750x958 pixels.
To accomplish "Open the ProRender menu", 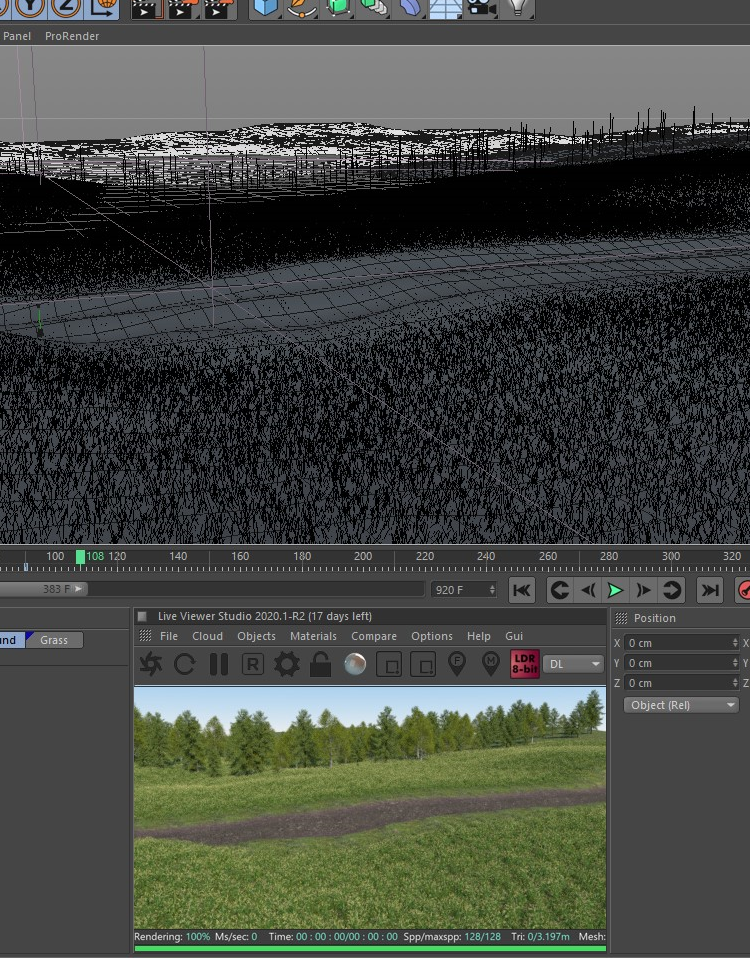I will [71, 36].
